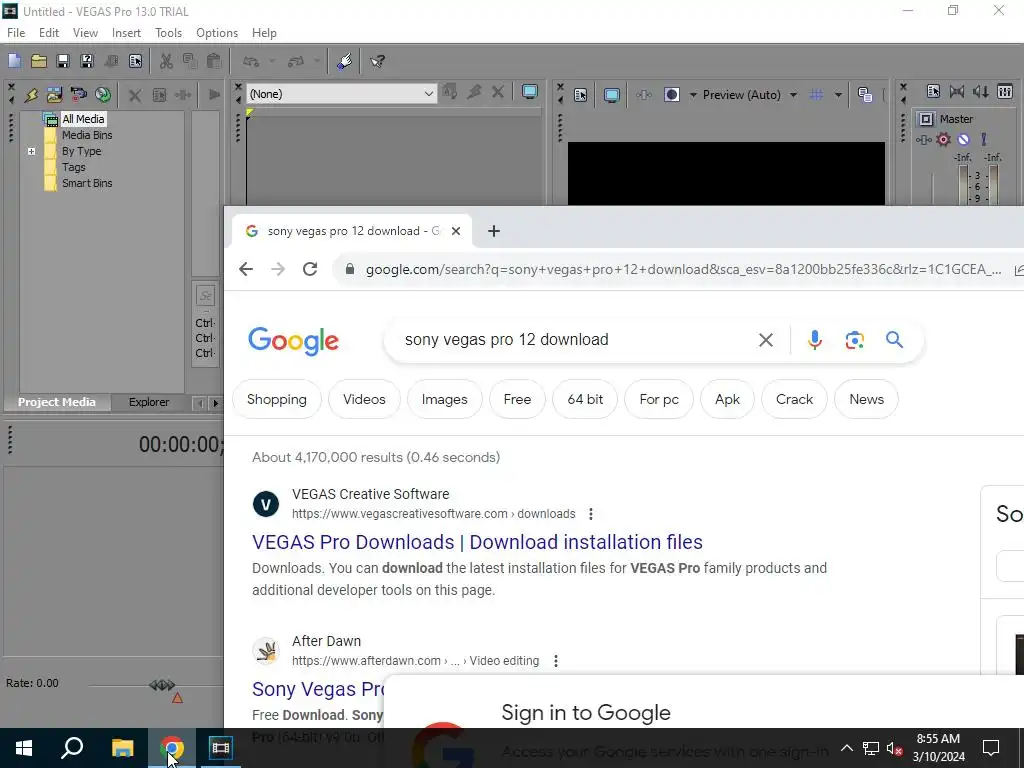Open Mixer Preferences icon in Master Bus panel

pos(1005,92)
